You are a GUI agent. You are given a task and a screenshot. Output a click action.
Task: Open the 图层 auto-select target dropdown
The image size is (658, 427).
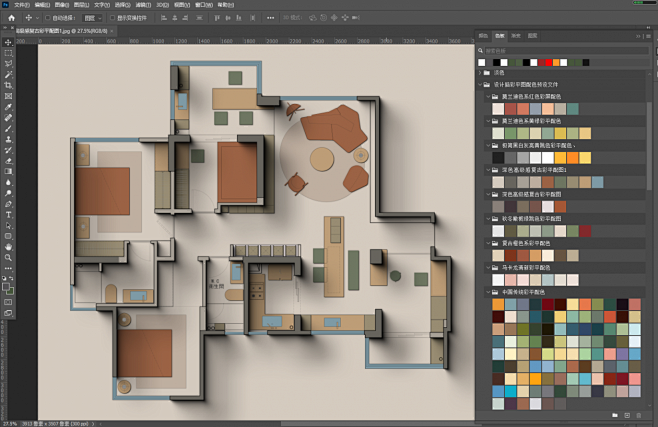[x=92, y=18]
